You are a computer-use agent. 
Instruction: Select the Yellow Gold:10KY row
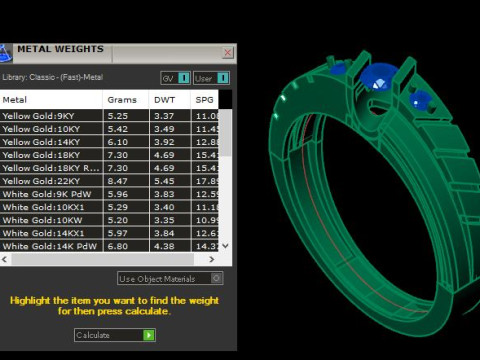click(x=109, y=129)
